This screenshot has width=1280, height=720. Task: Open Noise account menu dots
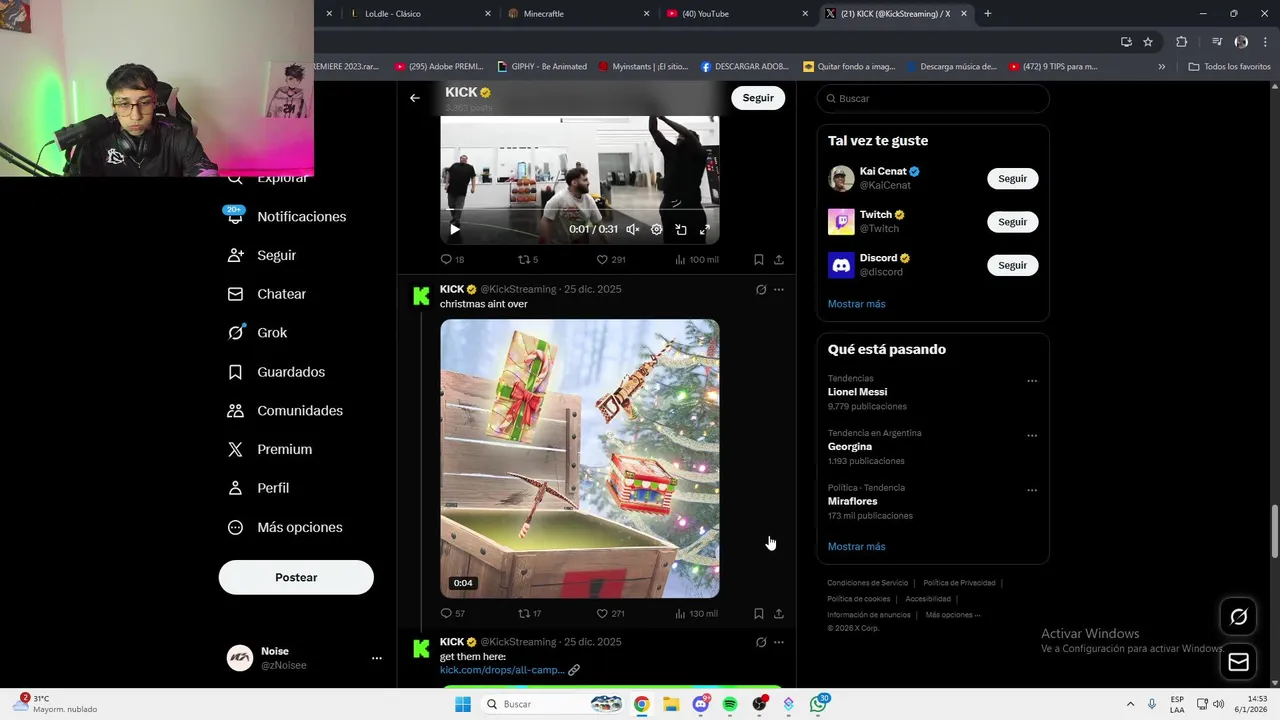(377, 658)
